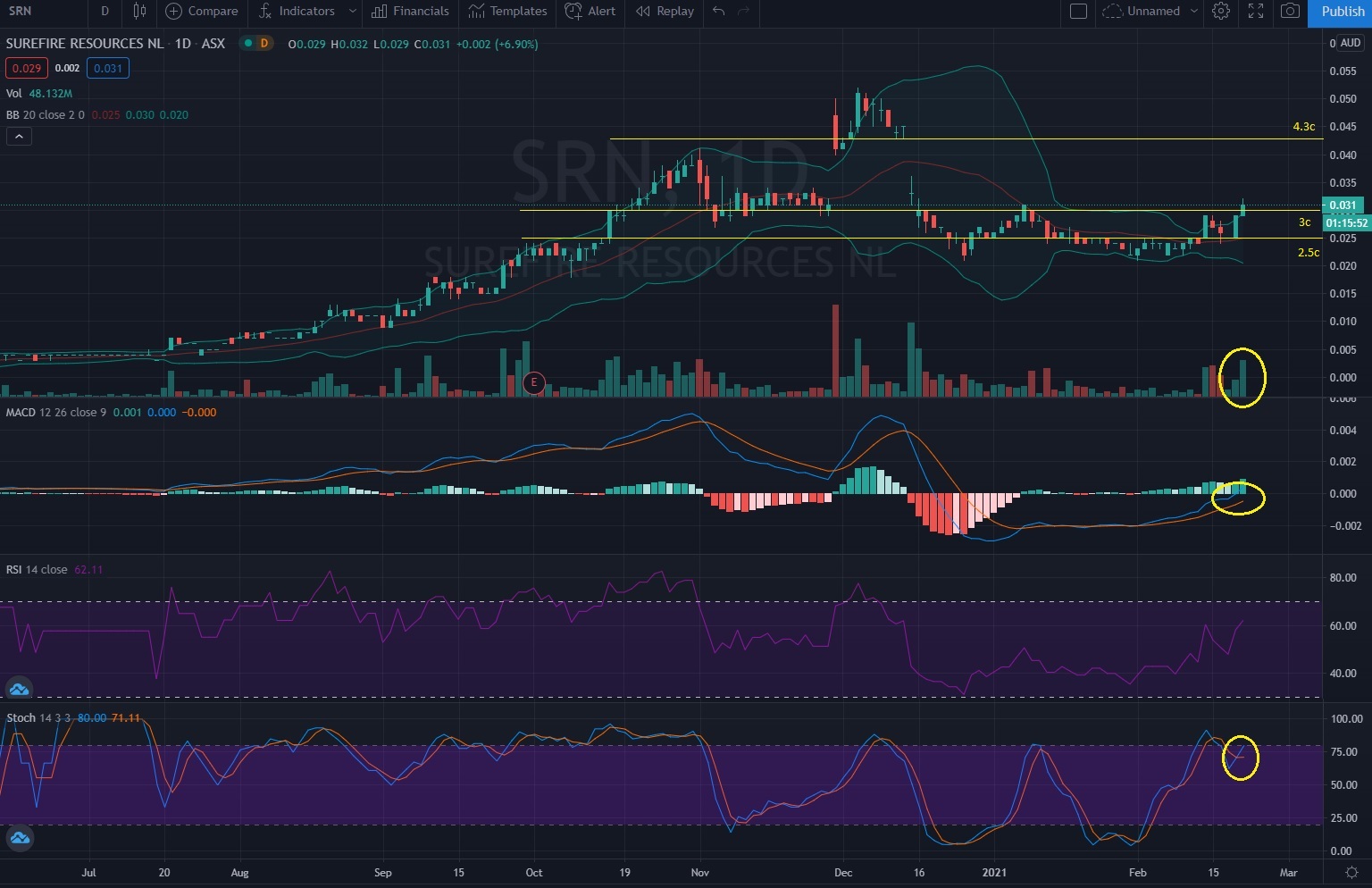Click the red 0.029 sell button
The width and height of the screenshot is (1372, 888).
pyautogui.click(x=27, y=68)
